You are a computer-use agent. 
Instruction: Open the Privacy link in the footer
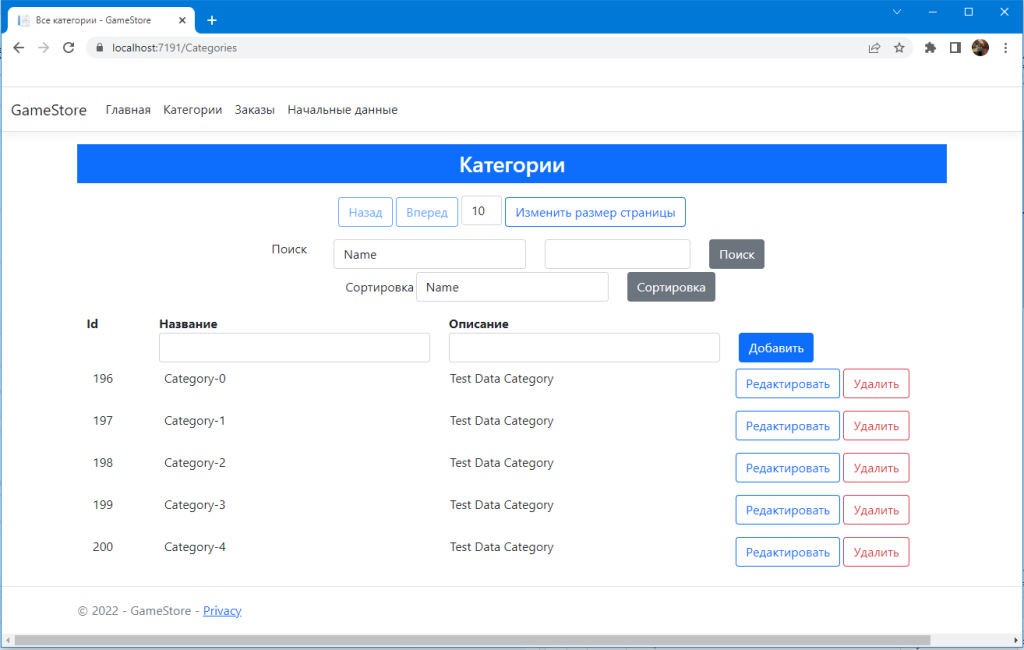click(222, 610)
